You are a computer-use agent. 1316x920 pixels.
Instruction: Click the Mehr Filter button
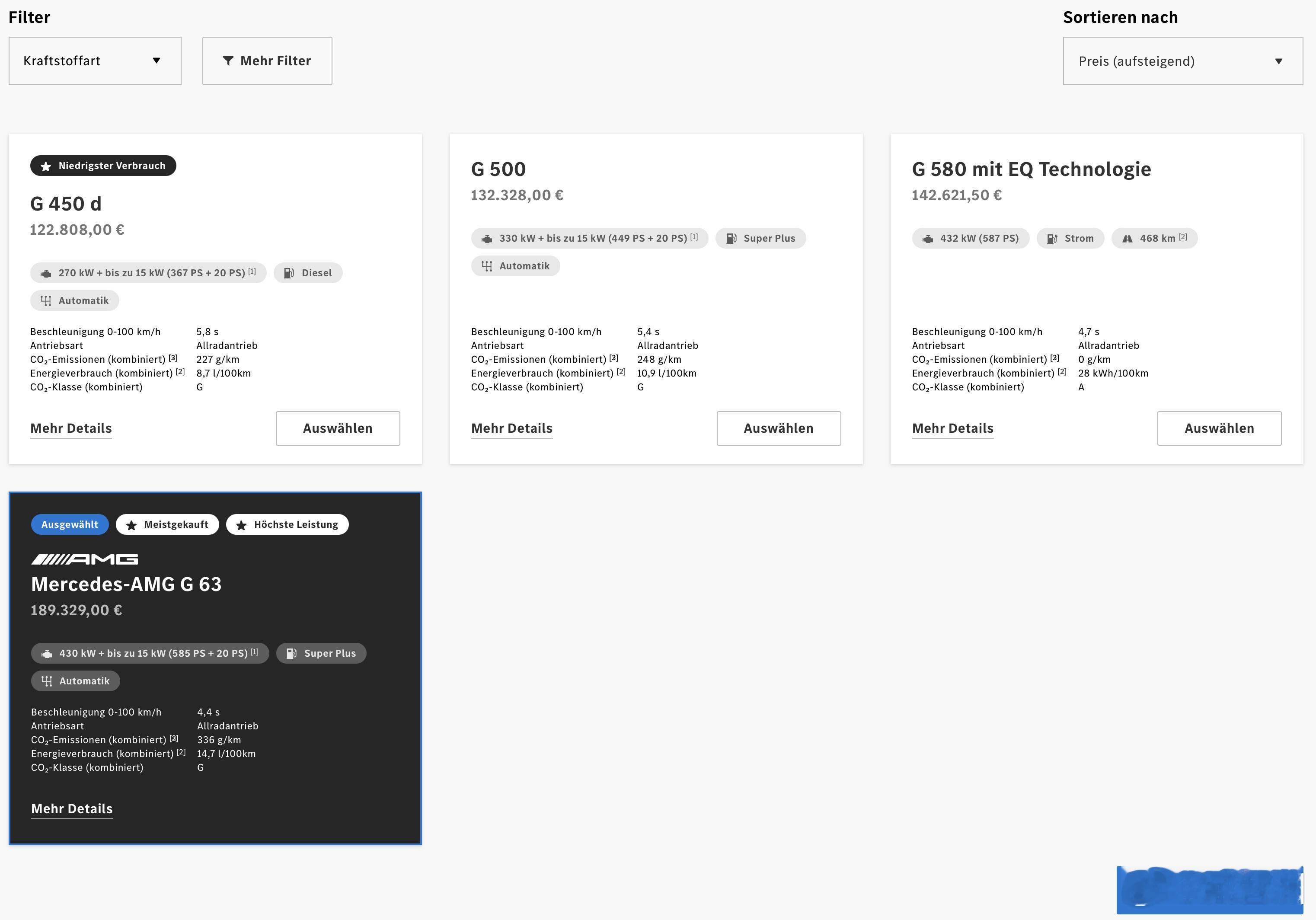pyautogui.click(x=267, y=61)
